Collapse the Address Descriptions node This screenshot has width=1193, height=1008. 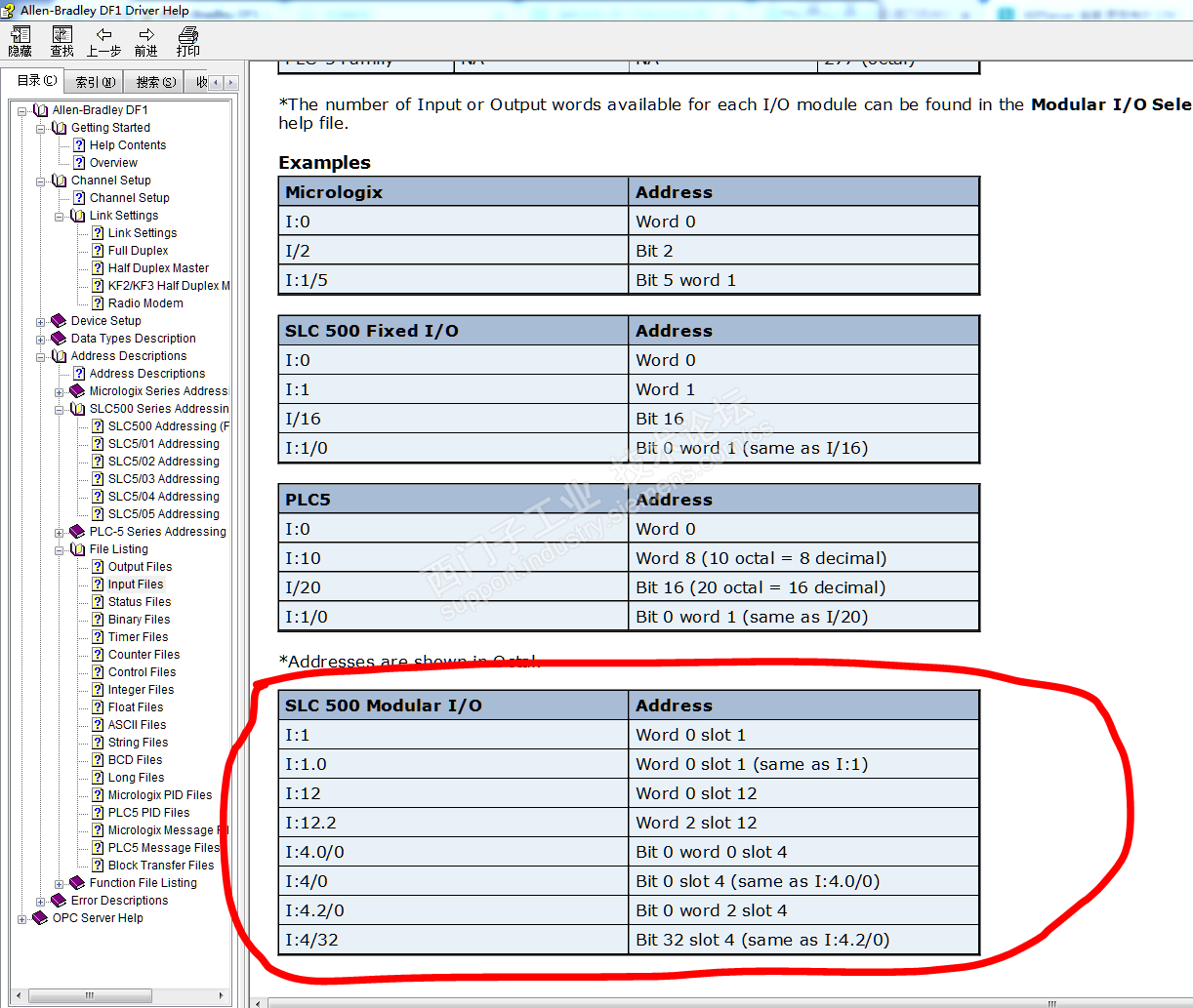41,356
